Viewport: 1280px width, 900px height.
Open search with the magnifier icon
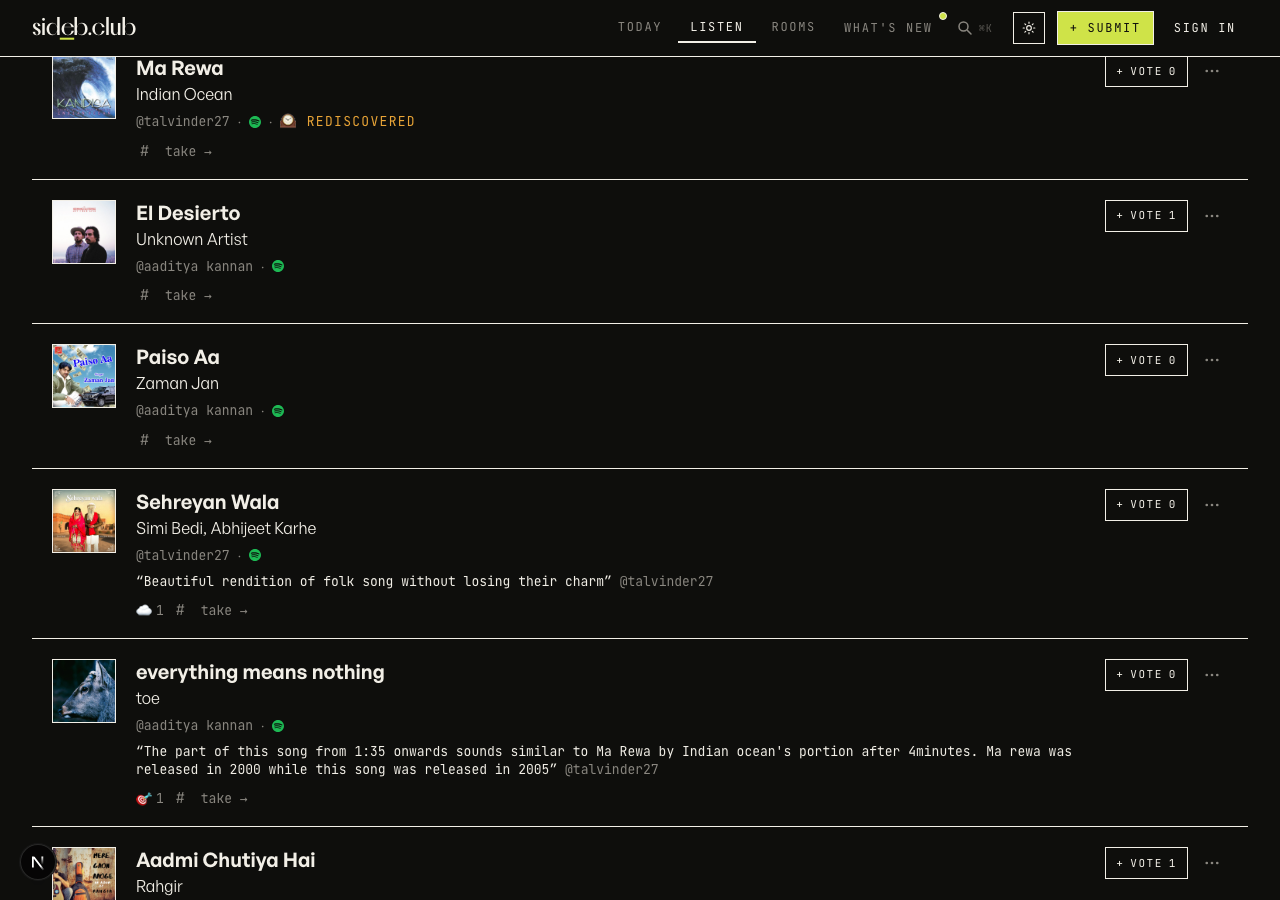(x=965, y=28)
